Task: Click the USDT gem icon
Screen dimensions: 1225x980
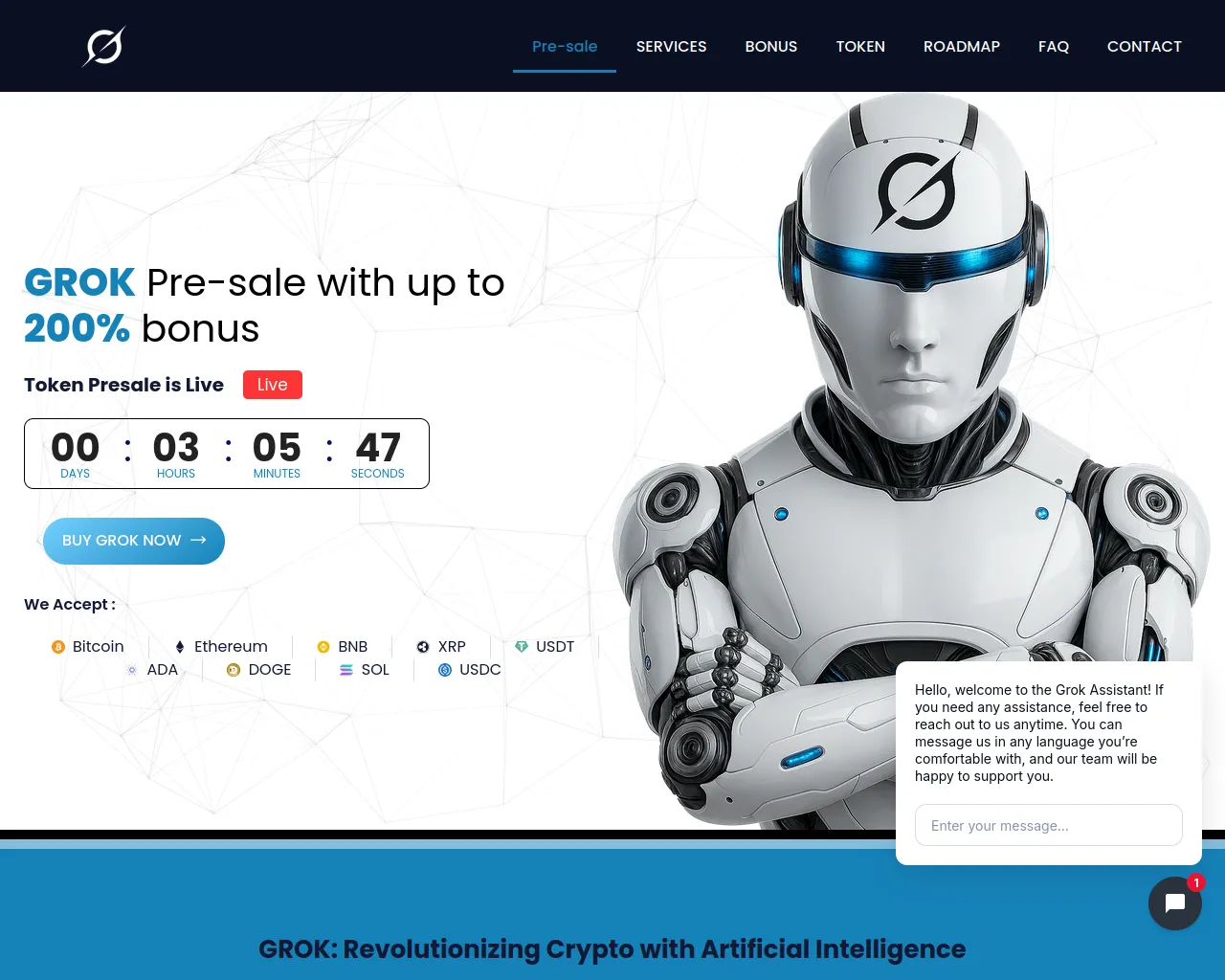Action: click(522, 647)
